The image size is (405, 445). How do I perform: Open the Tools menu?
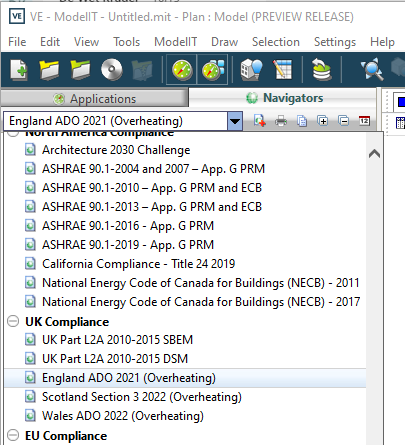tap(127, 42)
